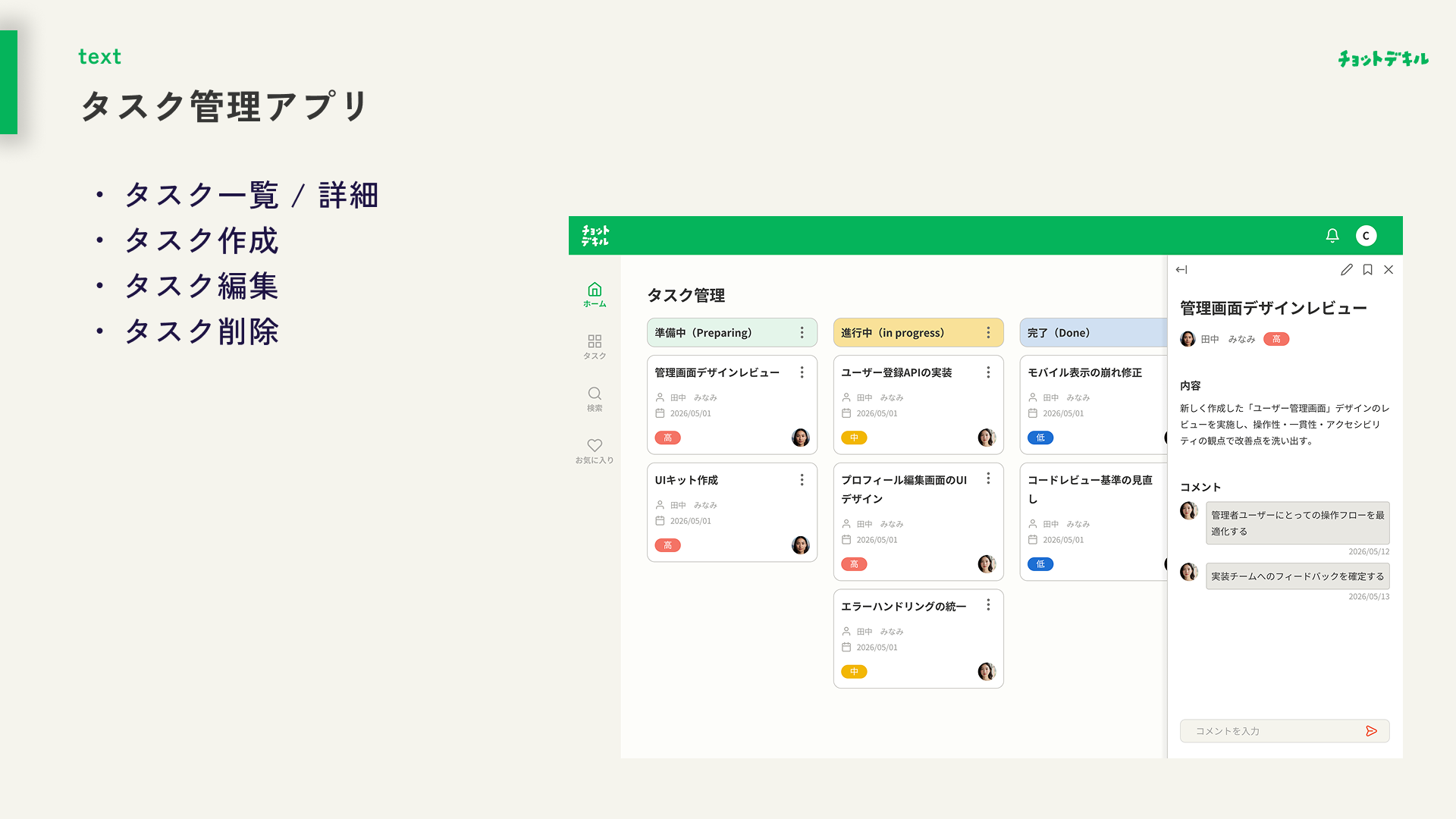Collapse the detail panel with arrow icon
The width and height of the screenshot is (1456, 819).
click(1181, 269)
